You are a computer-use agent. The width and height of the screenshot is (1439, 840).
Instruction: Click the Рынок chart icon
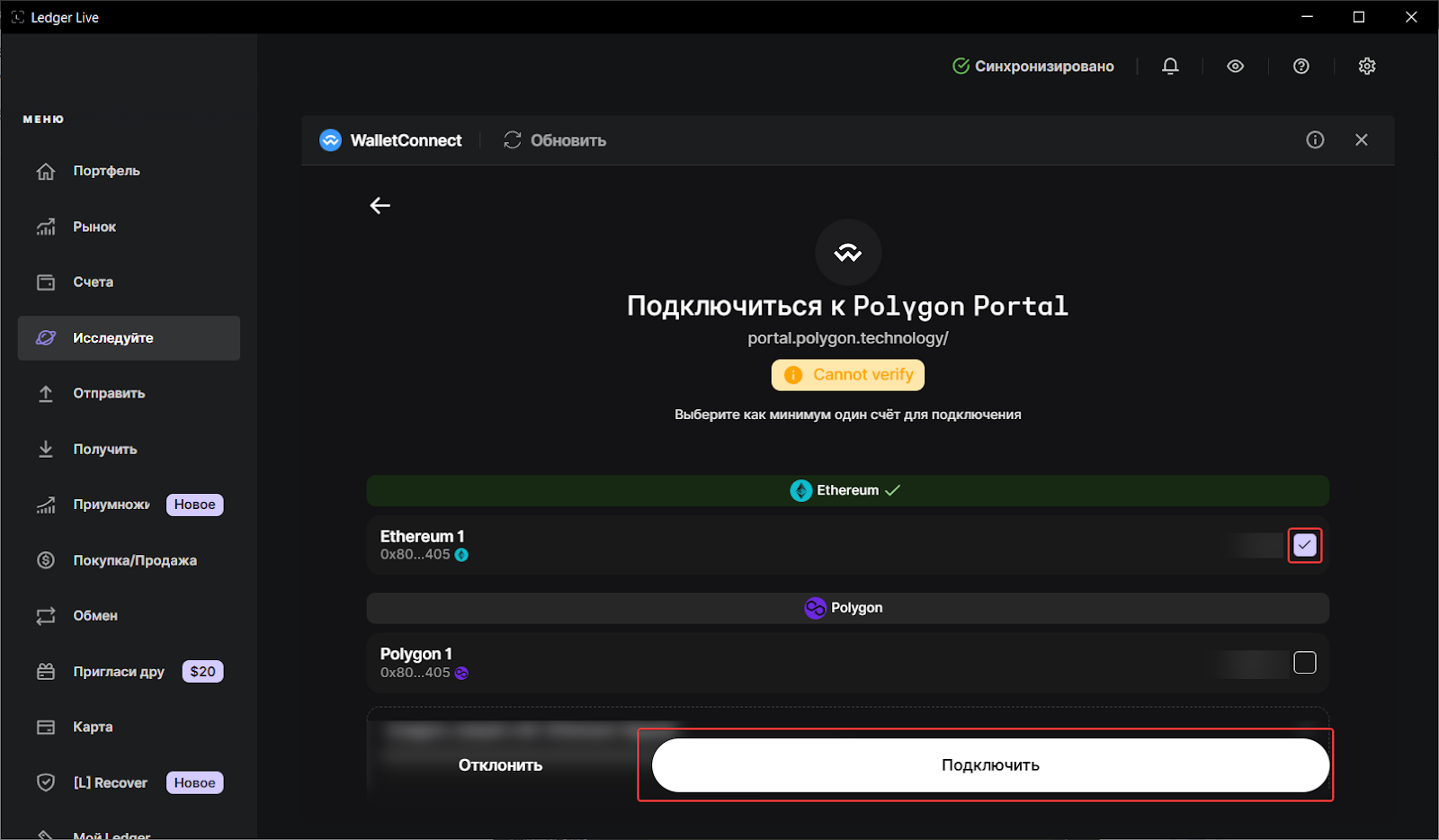[46, 227]
